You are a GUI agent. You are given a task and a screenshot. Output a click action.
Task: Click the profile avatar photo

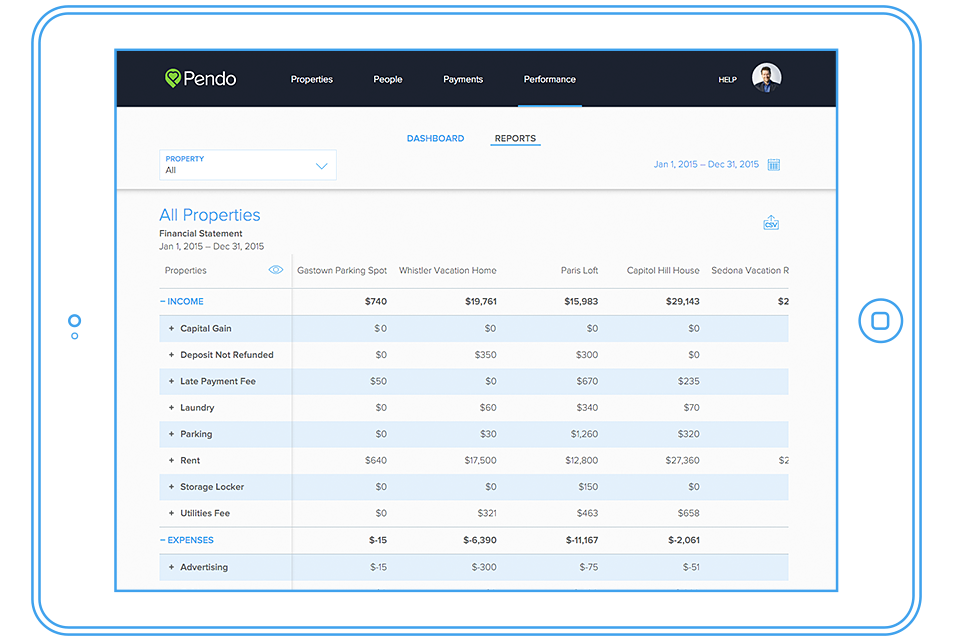click(x=766, y=77)
